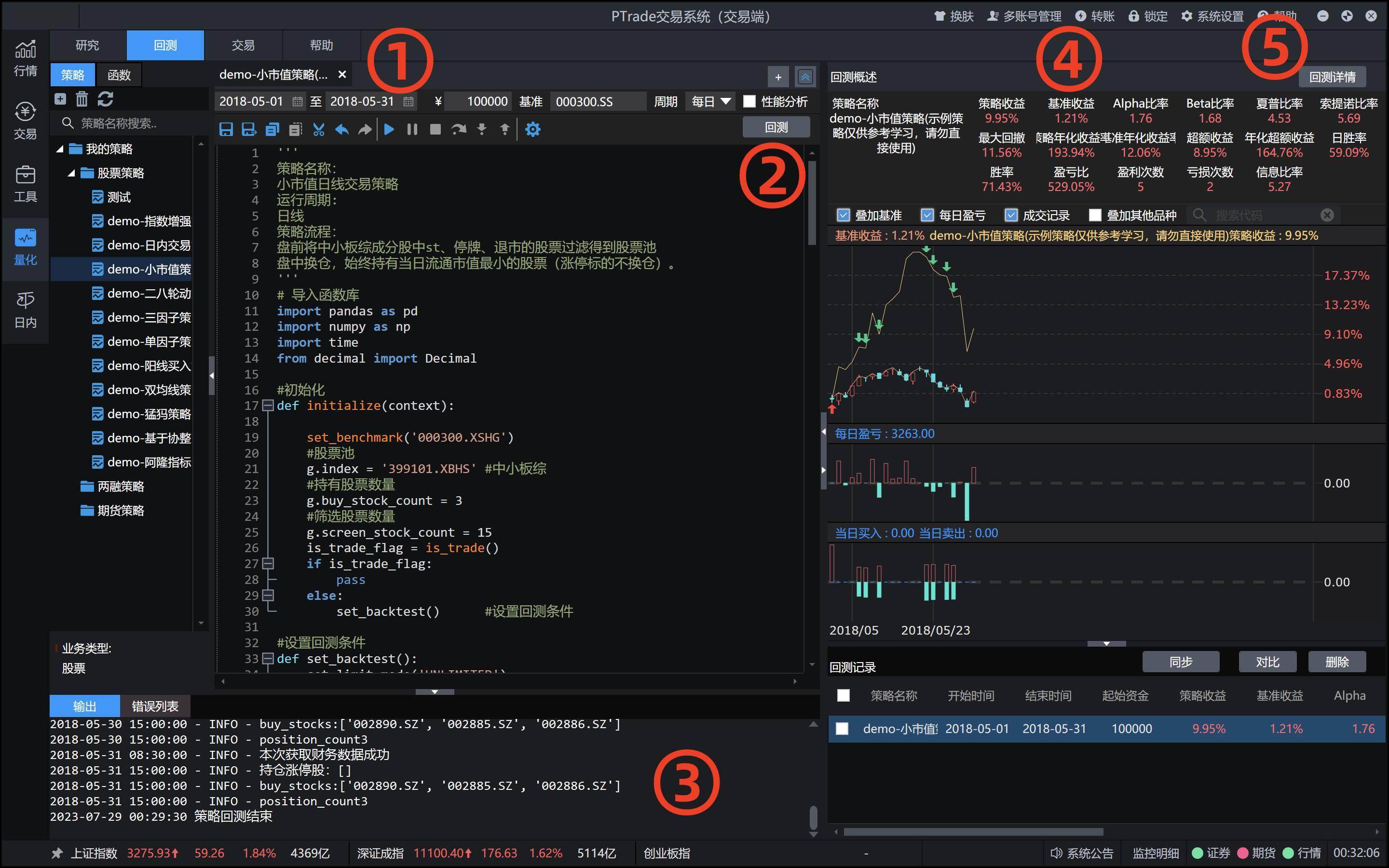Click the scissors cut icon
1389x868 pixels.
pyautogui.click(x=318, y=129)
